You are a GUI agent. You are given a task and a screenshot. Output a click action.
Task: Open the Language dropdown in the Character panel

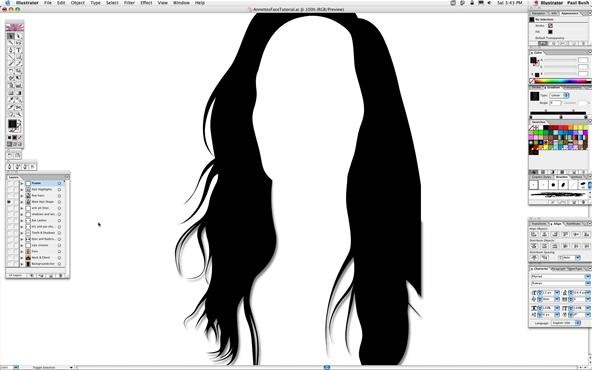566,323
